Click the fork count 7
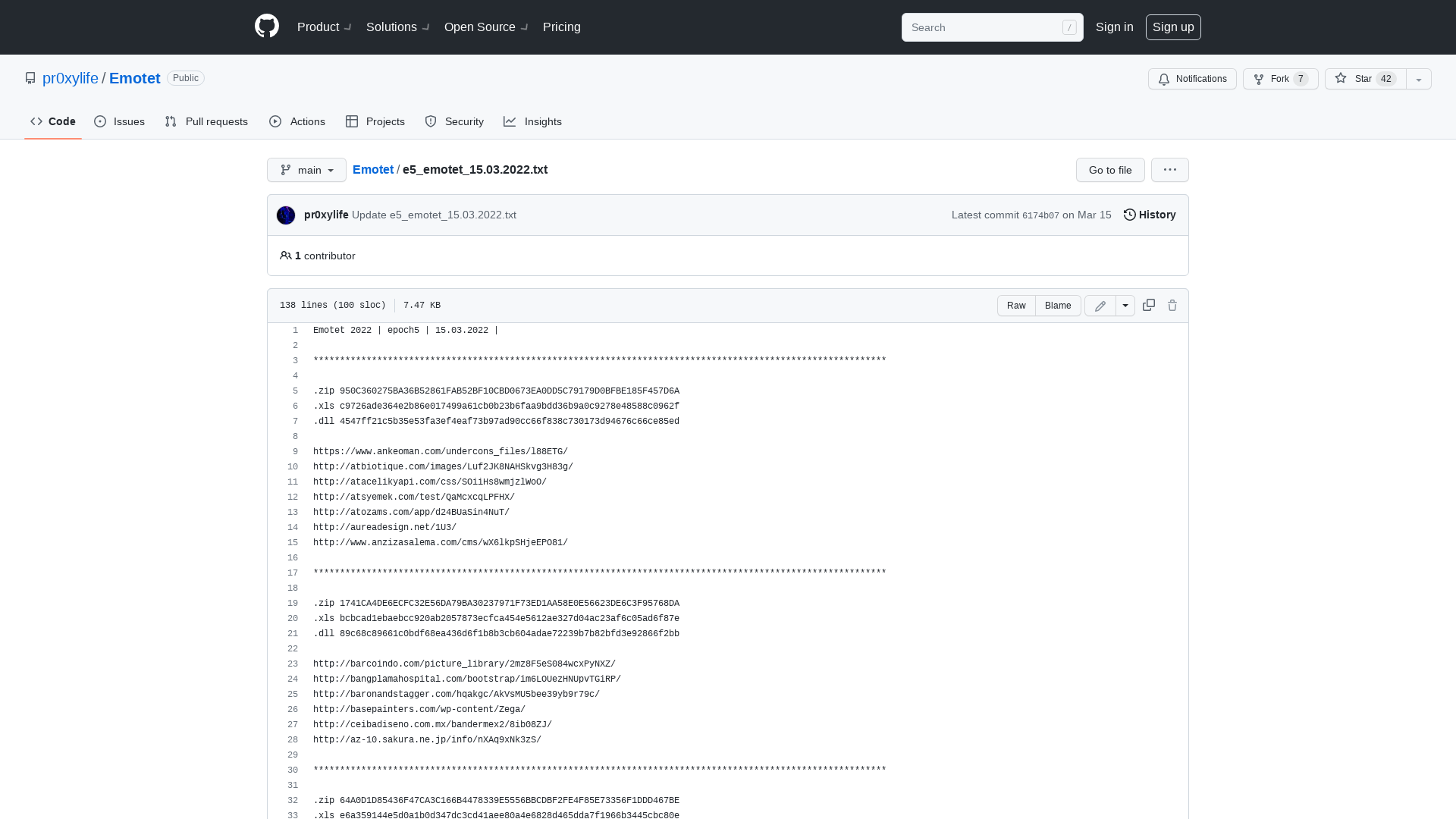This screenshot has height=819, width=1456. click(x=1301, y=79)
